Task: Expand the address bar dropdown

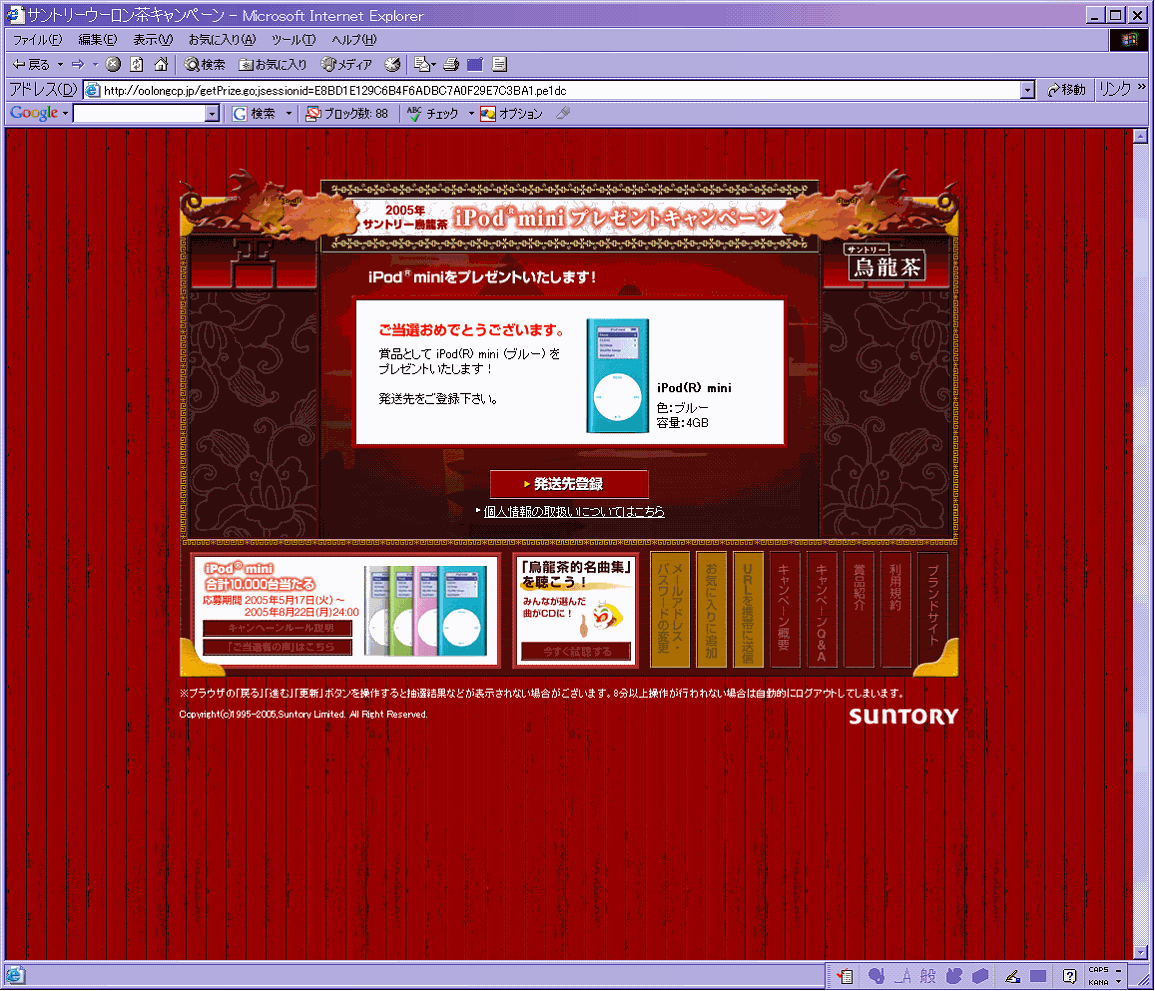Action: 1028,91
